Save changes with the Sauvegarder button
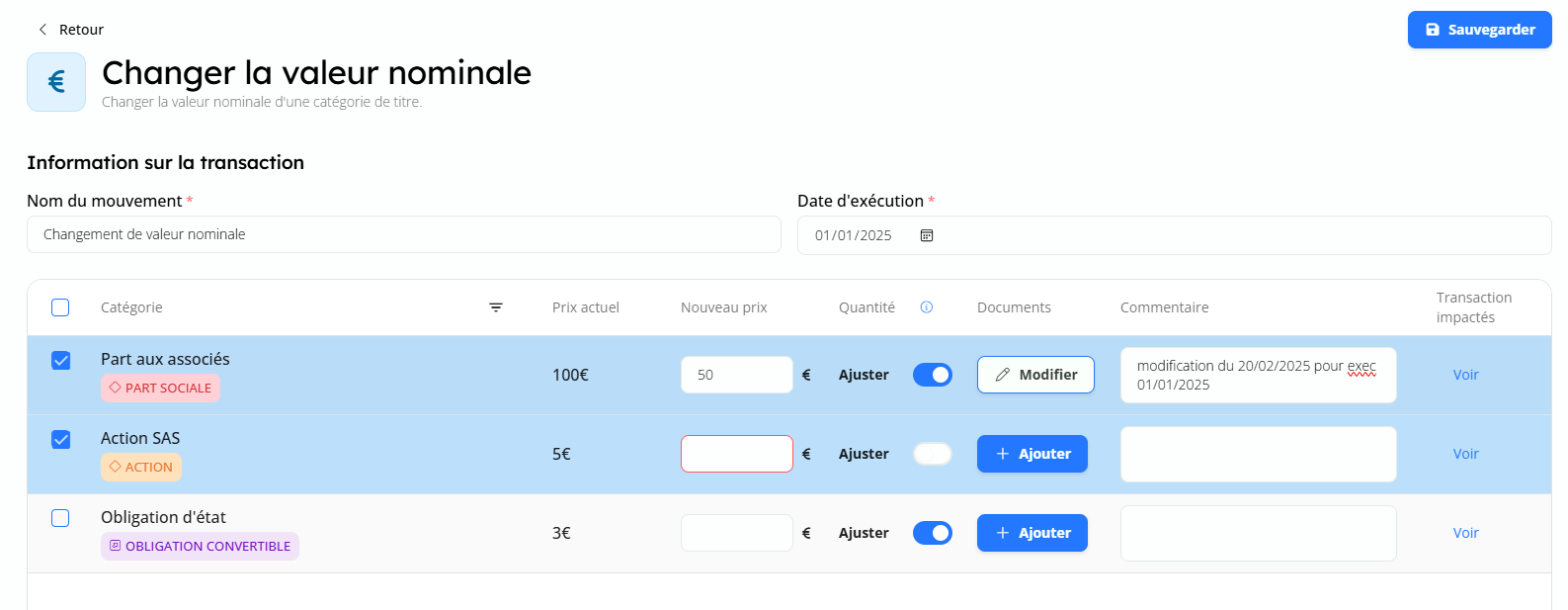1568x610 pixels. point(1479,30)
